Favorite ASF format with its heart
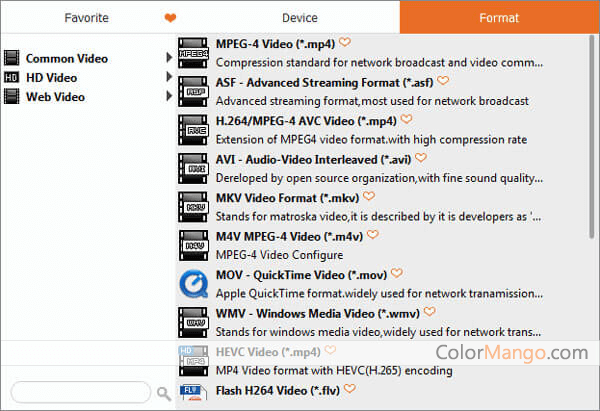The width and height of the screenshot is (600, 411). coord(443,81)
